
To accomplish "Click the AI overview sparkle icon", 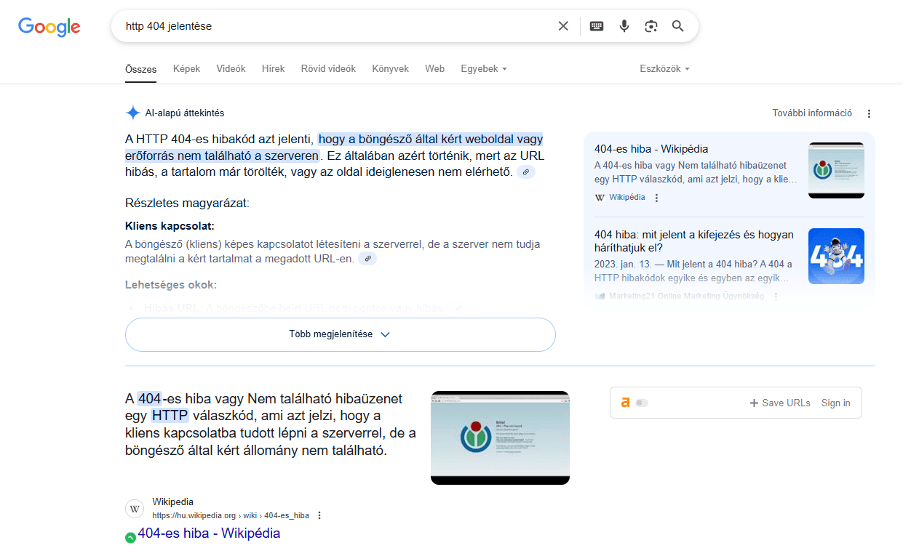I will [133, 113].
